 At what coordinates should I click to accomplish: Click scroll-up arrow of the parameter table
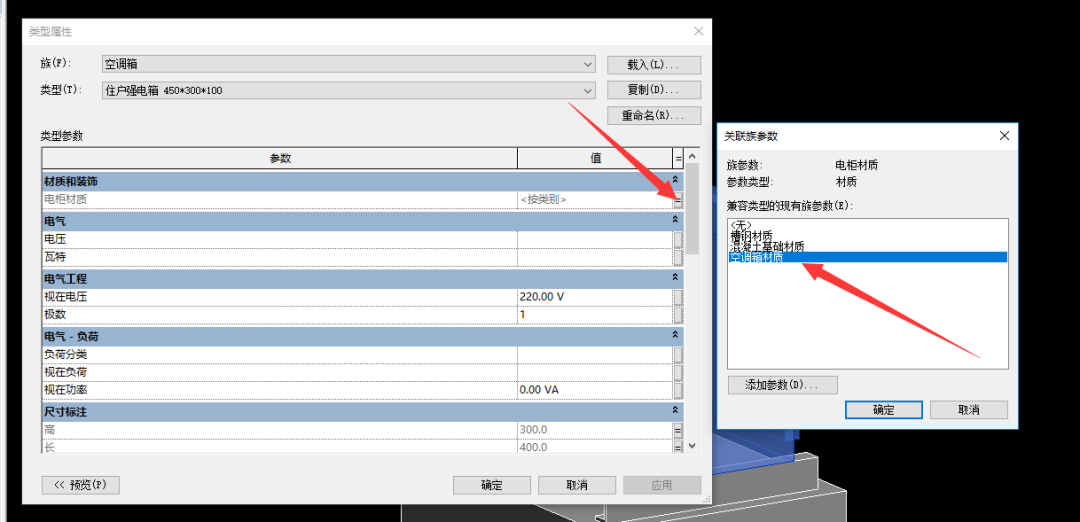[x=692, y=155]
